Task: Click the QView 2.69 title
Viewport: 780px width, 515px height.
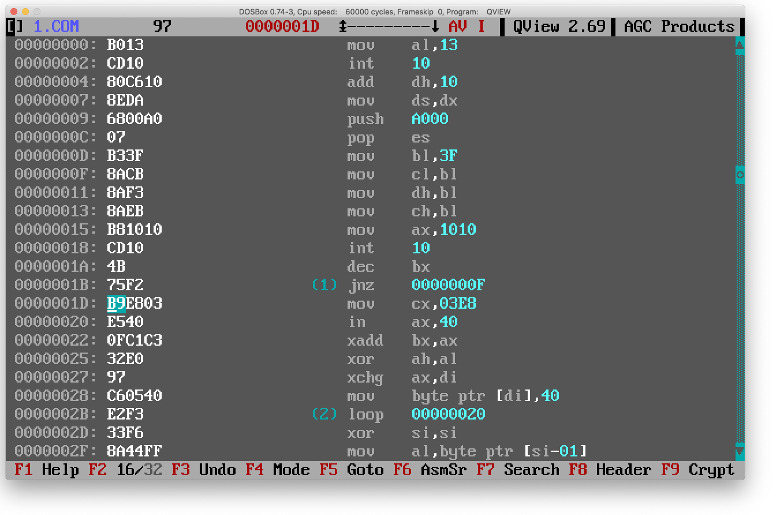Action: pos(559,26)
